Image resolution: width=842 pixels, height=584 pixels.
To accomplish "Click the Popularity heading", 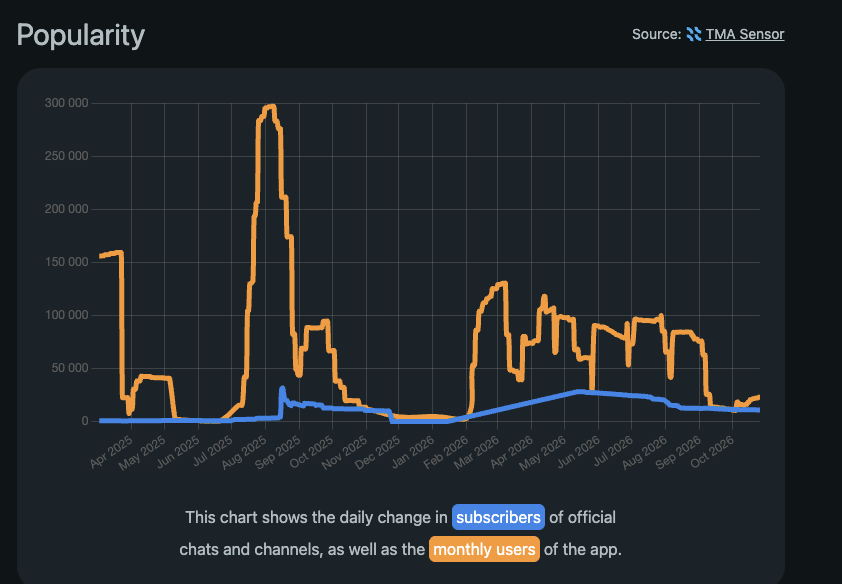I will pos(81,35).
